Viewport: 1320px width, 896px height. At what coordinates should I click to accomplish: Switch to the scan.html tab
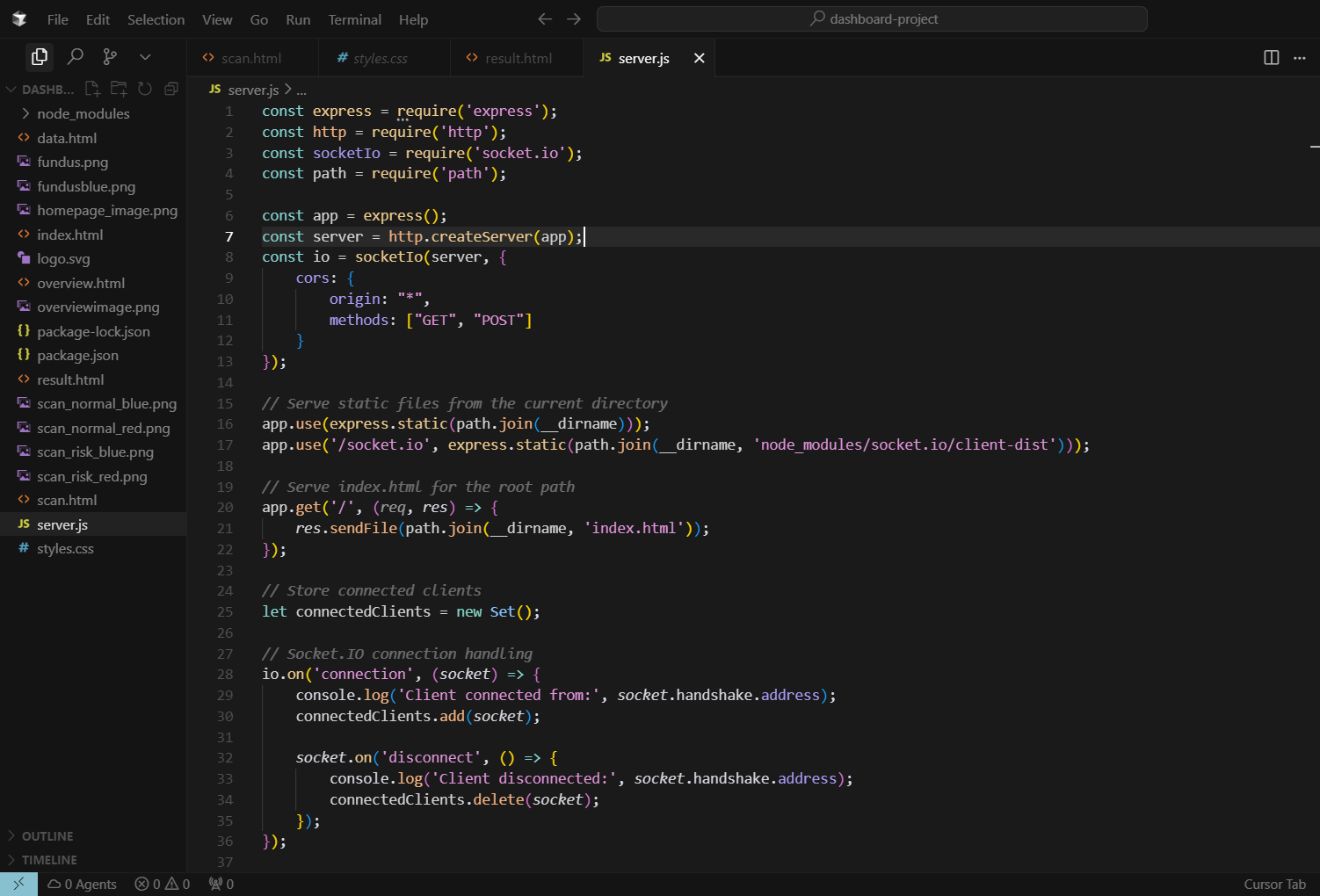(x=252, y=58)
